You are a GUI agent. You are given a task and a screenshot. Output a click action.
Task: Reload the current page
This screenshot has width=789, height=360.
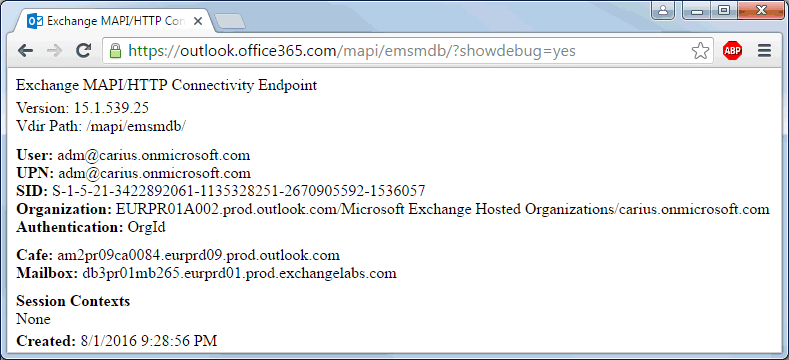click(83, 50)
